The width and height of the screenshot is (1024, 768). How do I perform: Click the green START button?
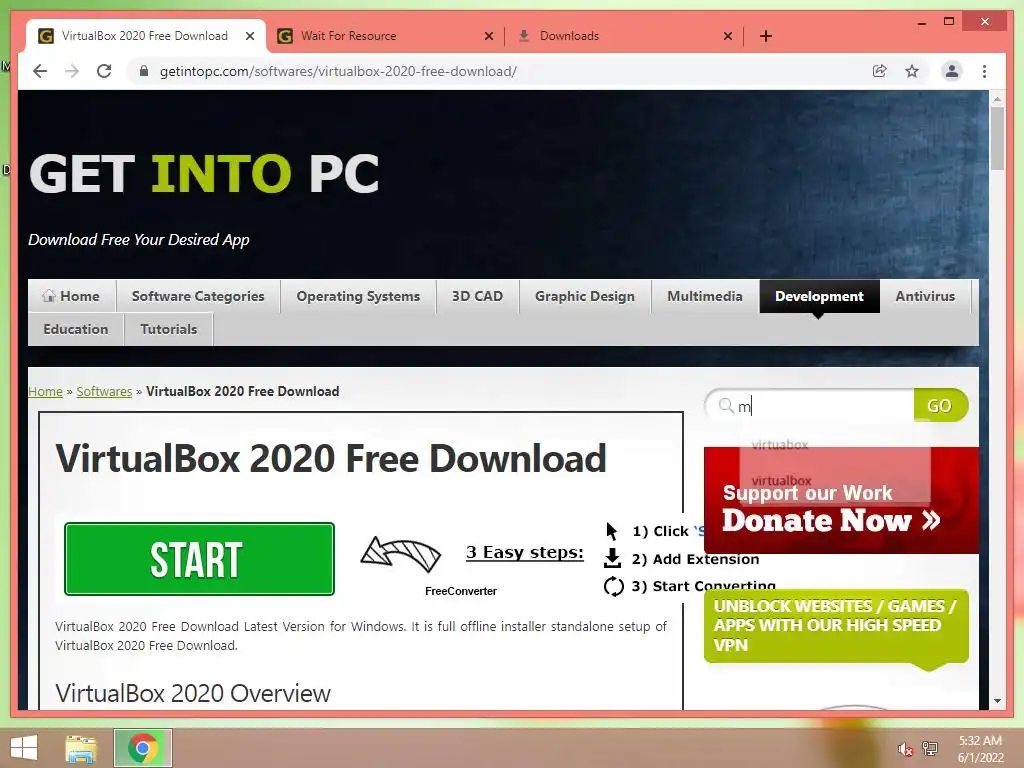point(199,559)
